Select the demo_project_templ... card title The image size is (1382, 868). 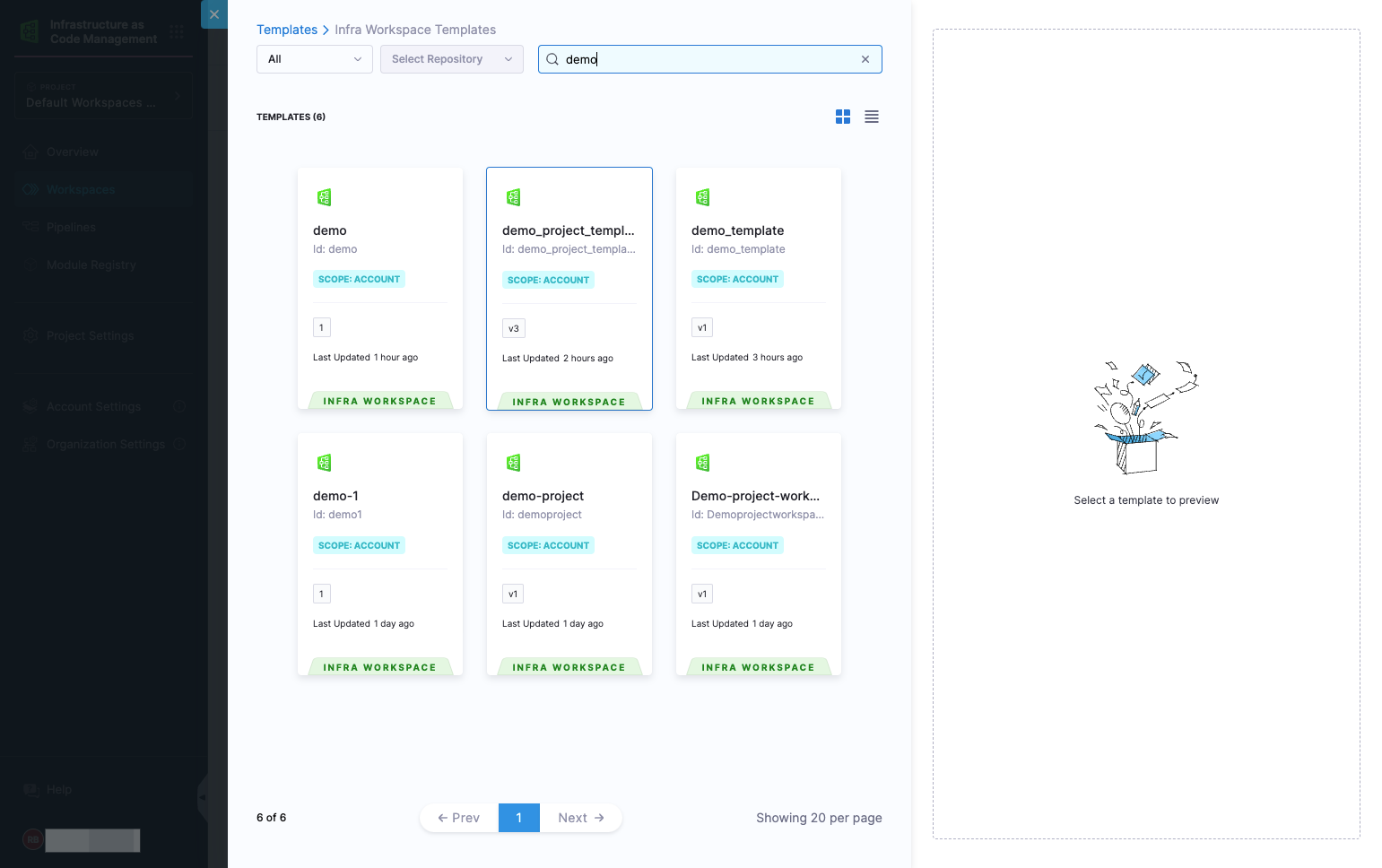[569, 230]
